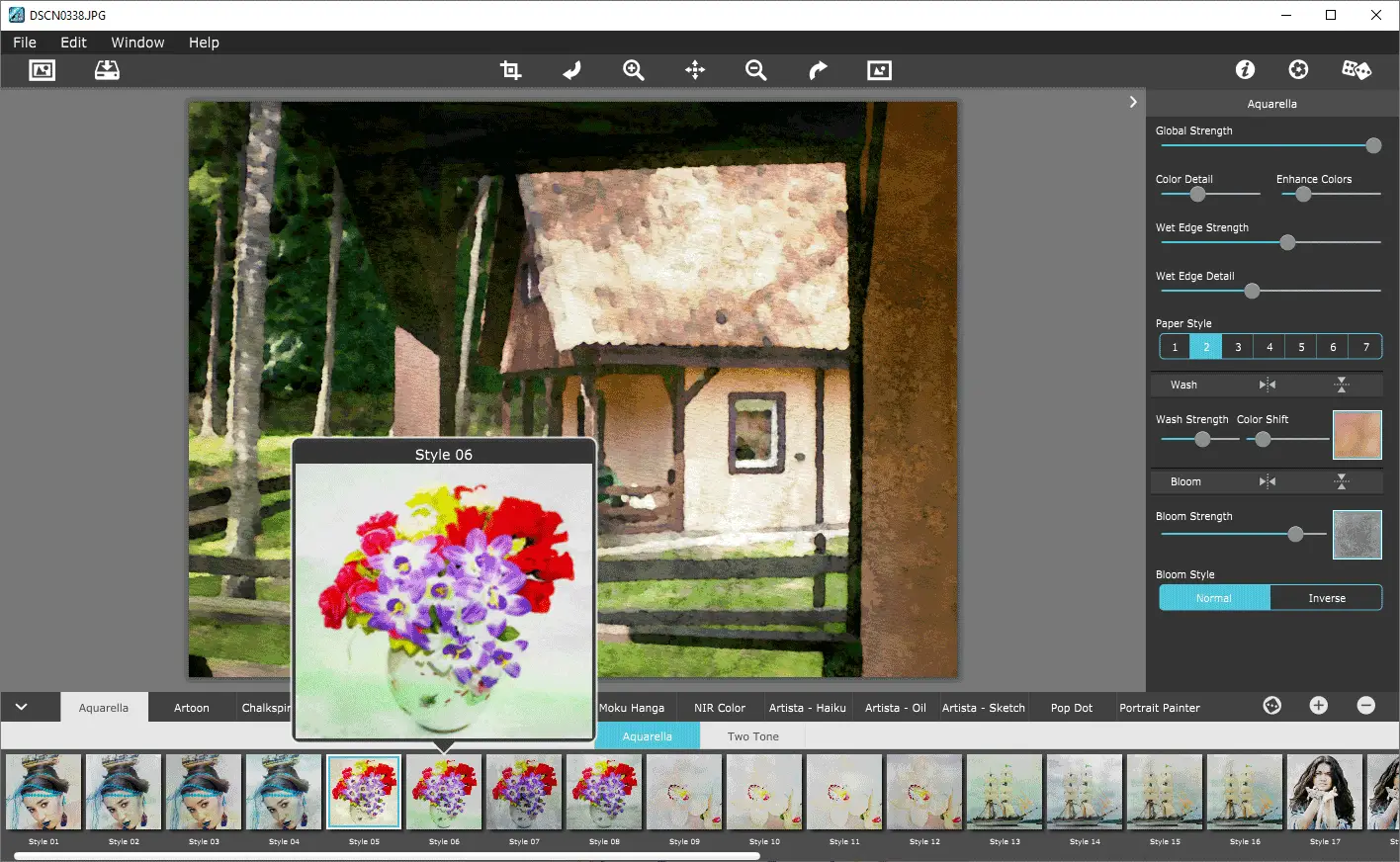Select Paper Style number 5

click(x=1301, y=346)
